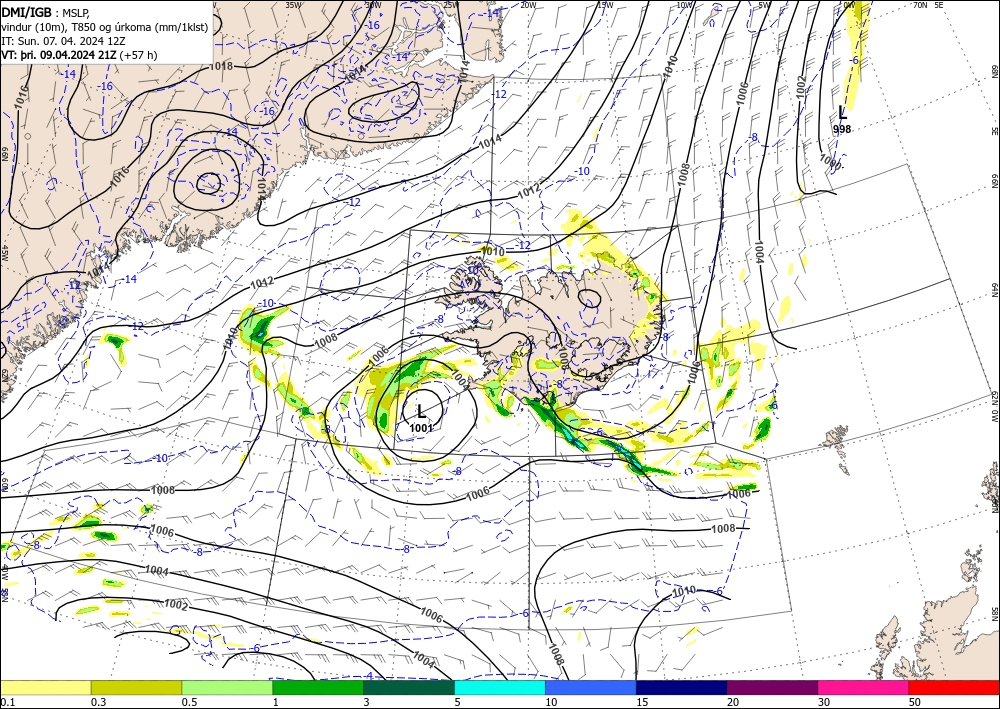
Task: Click the 'VT: þri. 09.04.2024 21Z (+57 h)' line
Action: point(79,55)
